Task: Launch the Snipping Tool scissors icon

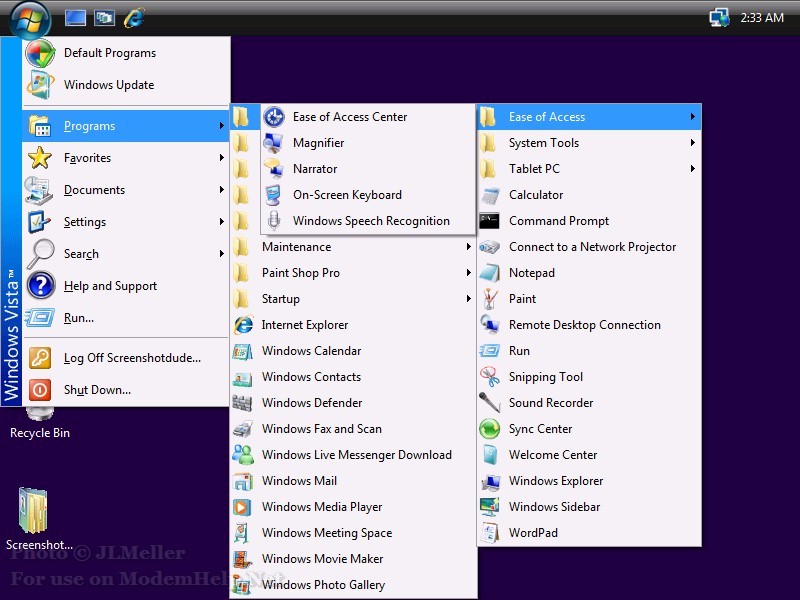Action: [489, 377]
